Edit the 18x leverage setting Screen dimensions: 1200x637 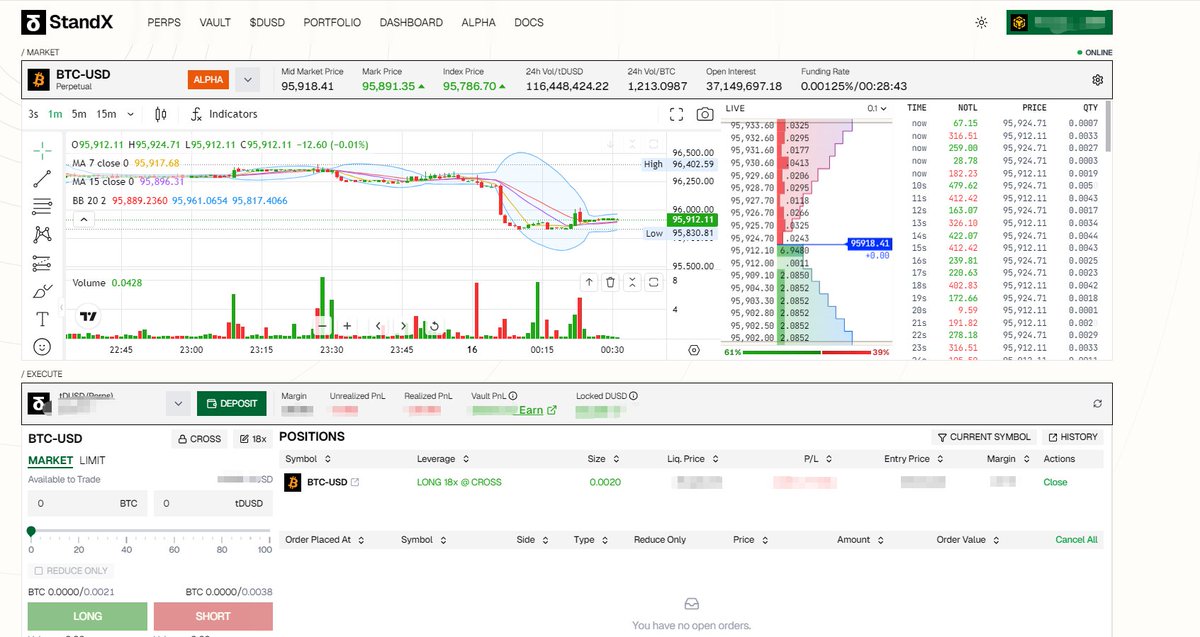point(253,439)
